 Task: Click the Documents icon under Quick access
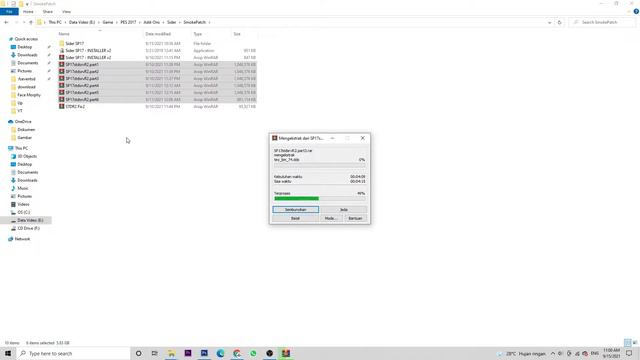pyautogui.click(x=13, y=63)
